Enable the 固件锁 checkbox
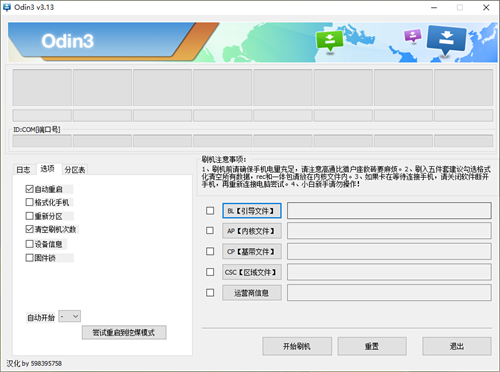The height and width of the screenshot is (372, 500). (29, 258)
